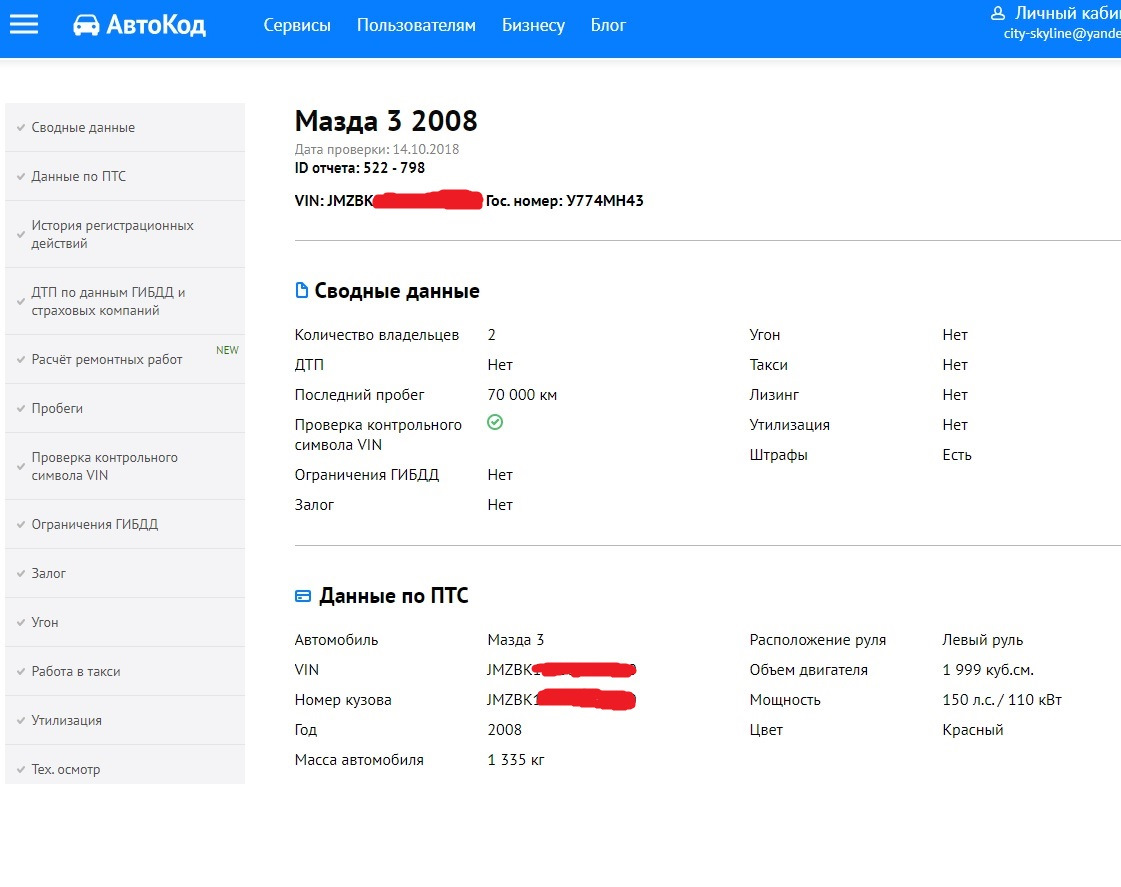Go to the Блог page
This screenshot has width=1121, height=887.
coord(608,25)
